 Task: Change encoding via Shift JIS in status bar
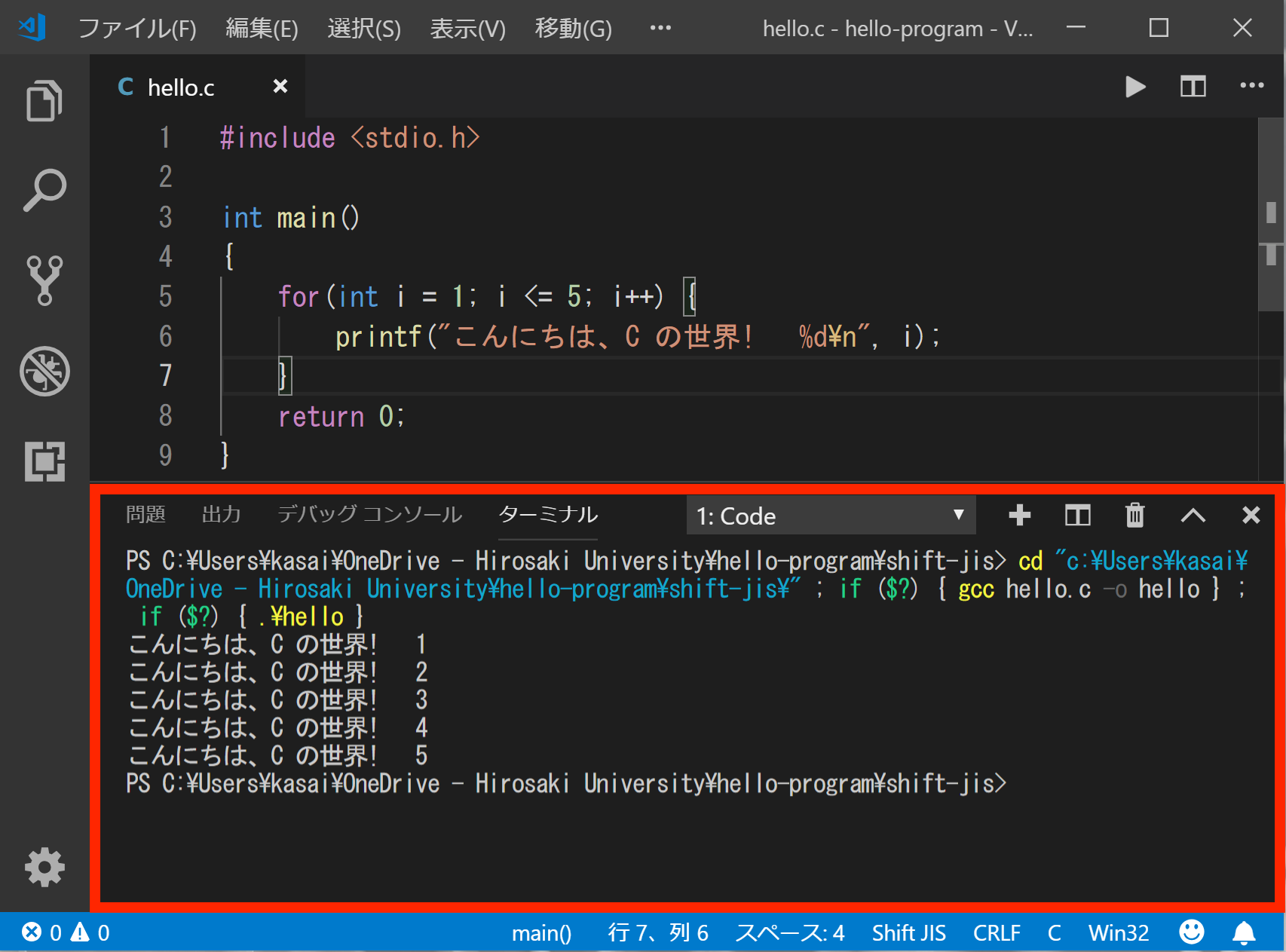(x=908, y=932)
